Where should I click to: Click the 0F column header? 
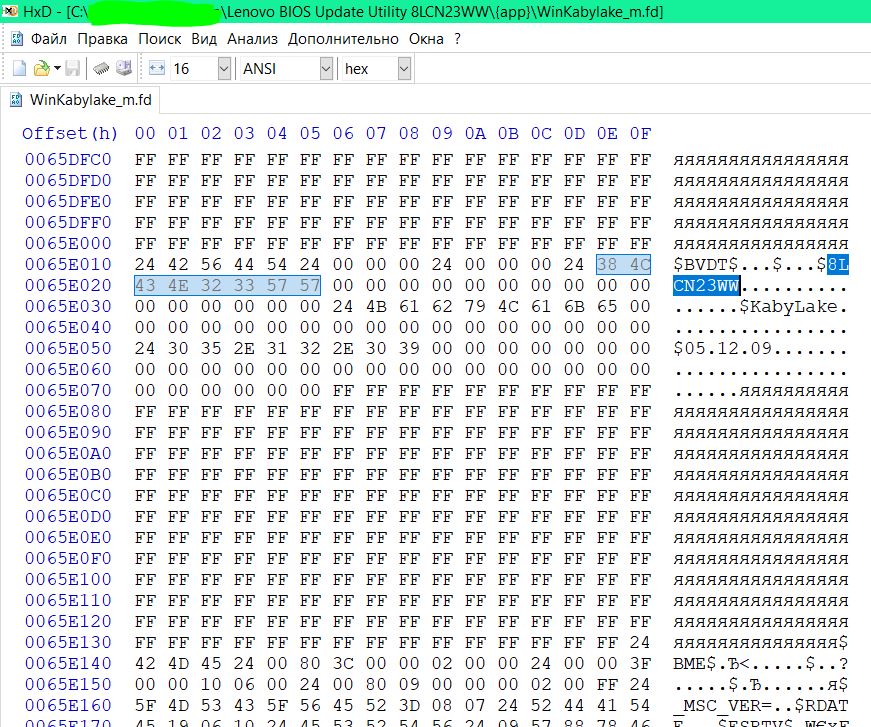pos(640,134)
